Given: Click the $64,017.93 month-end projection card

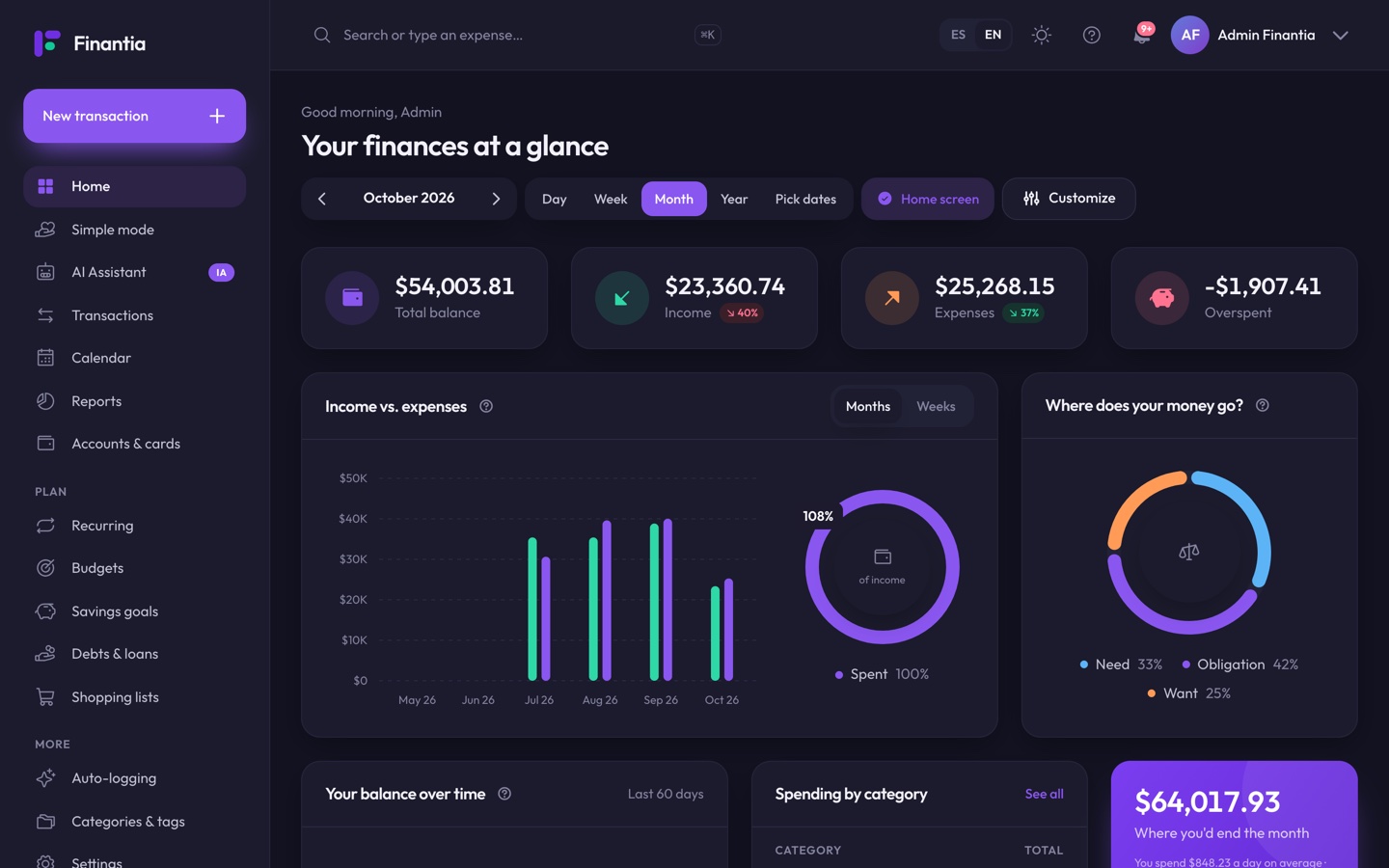Looking at the screenshot, I should pos(1234,815).
